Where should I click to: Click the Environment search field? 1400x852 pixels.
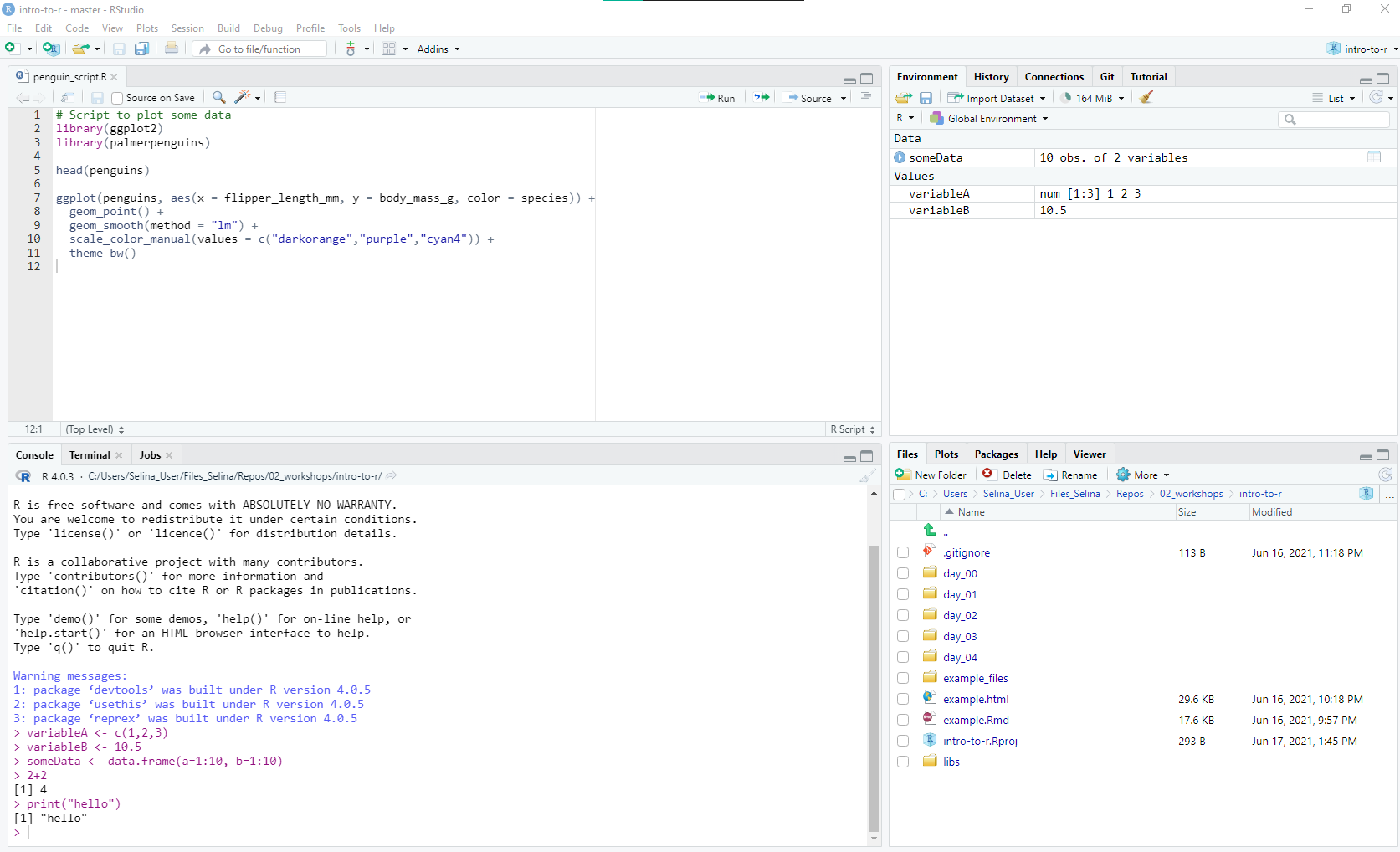click(x=1339, y=120)
